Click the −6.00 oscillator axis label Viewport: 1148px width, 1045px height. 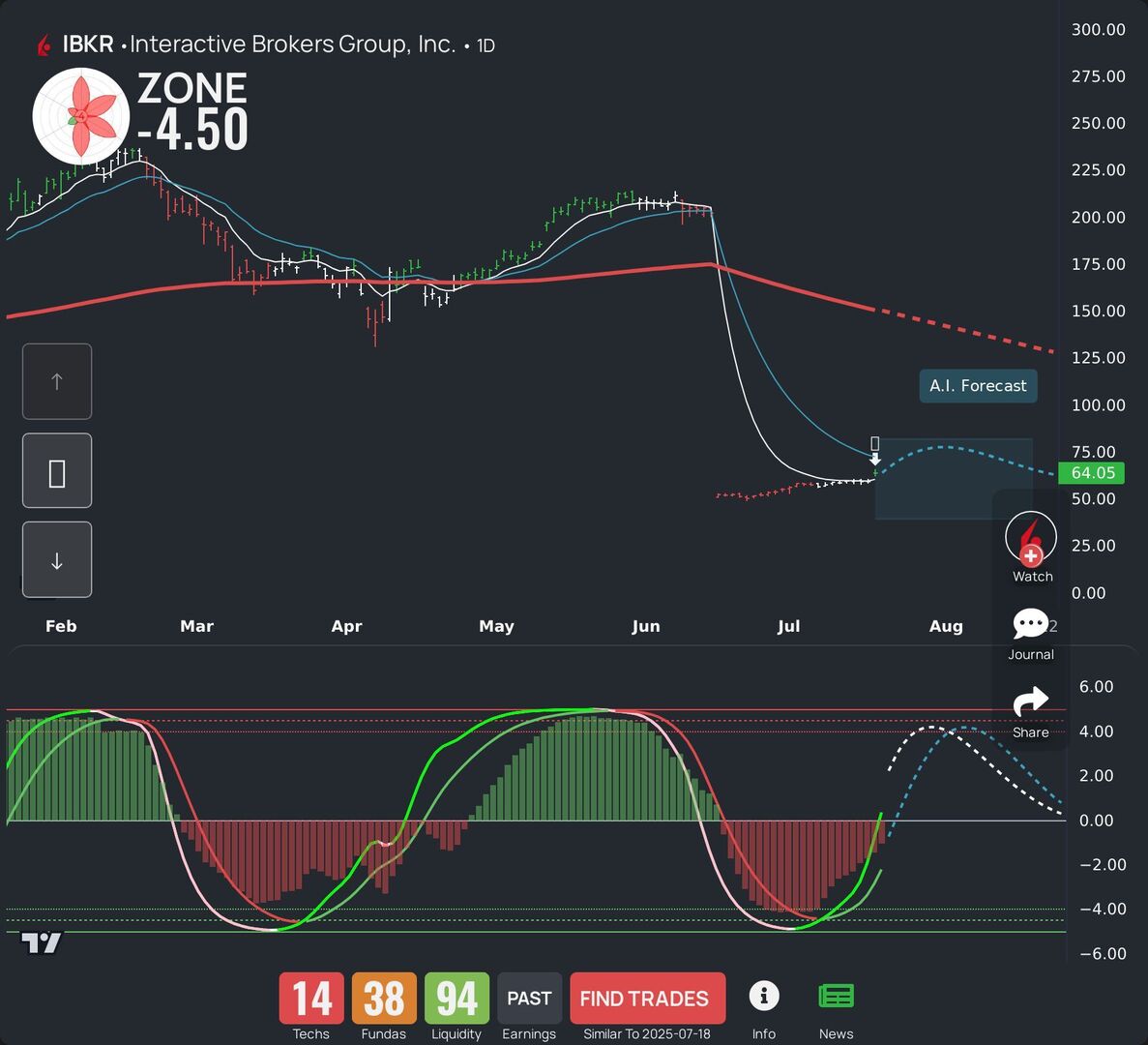(1103, 953)
